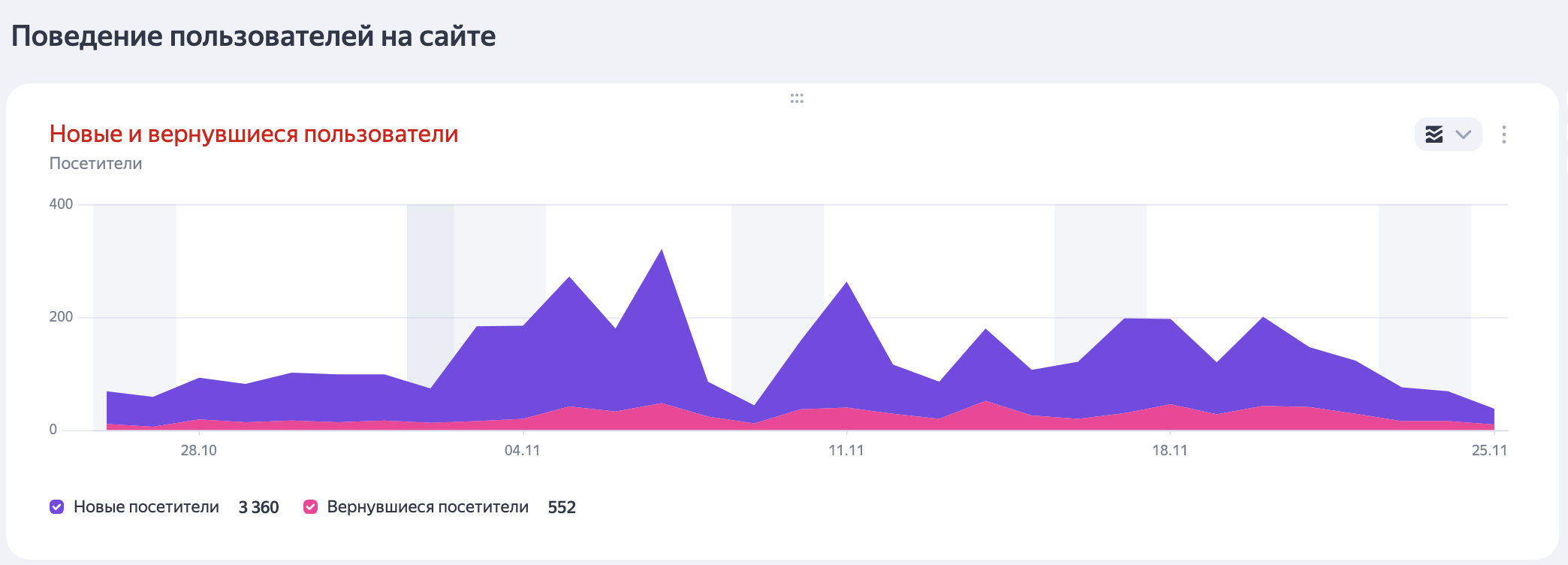Click the Новые посетители legend label
The height and width of the screenshot is (565, 1568).
[x=146, y=507]
